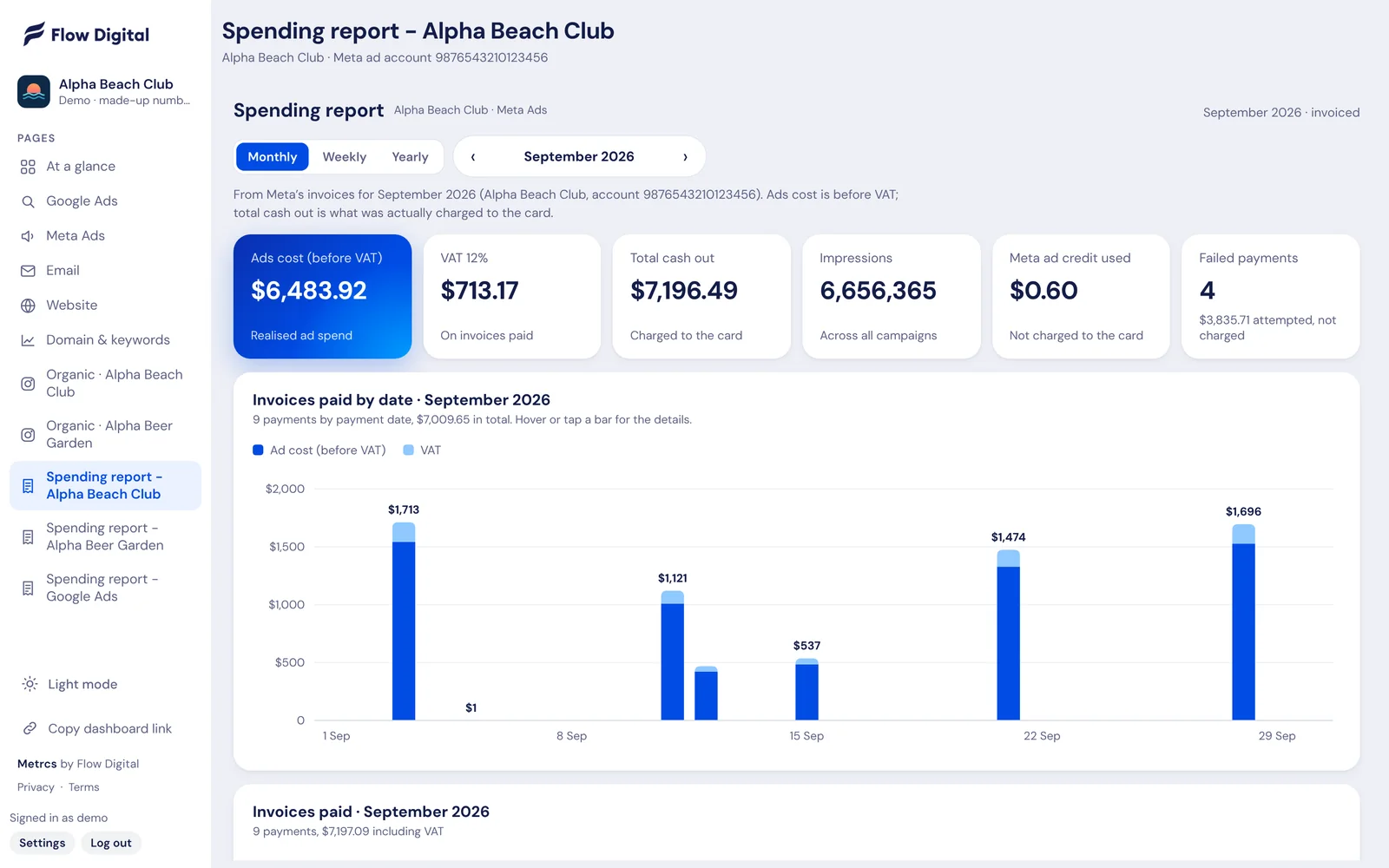Click the $1,121 chart bar
The height and width of the screenshot is (868, 1389).
pos(673,655)
